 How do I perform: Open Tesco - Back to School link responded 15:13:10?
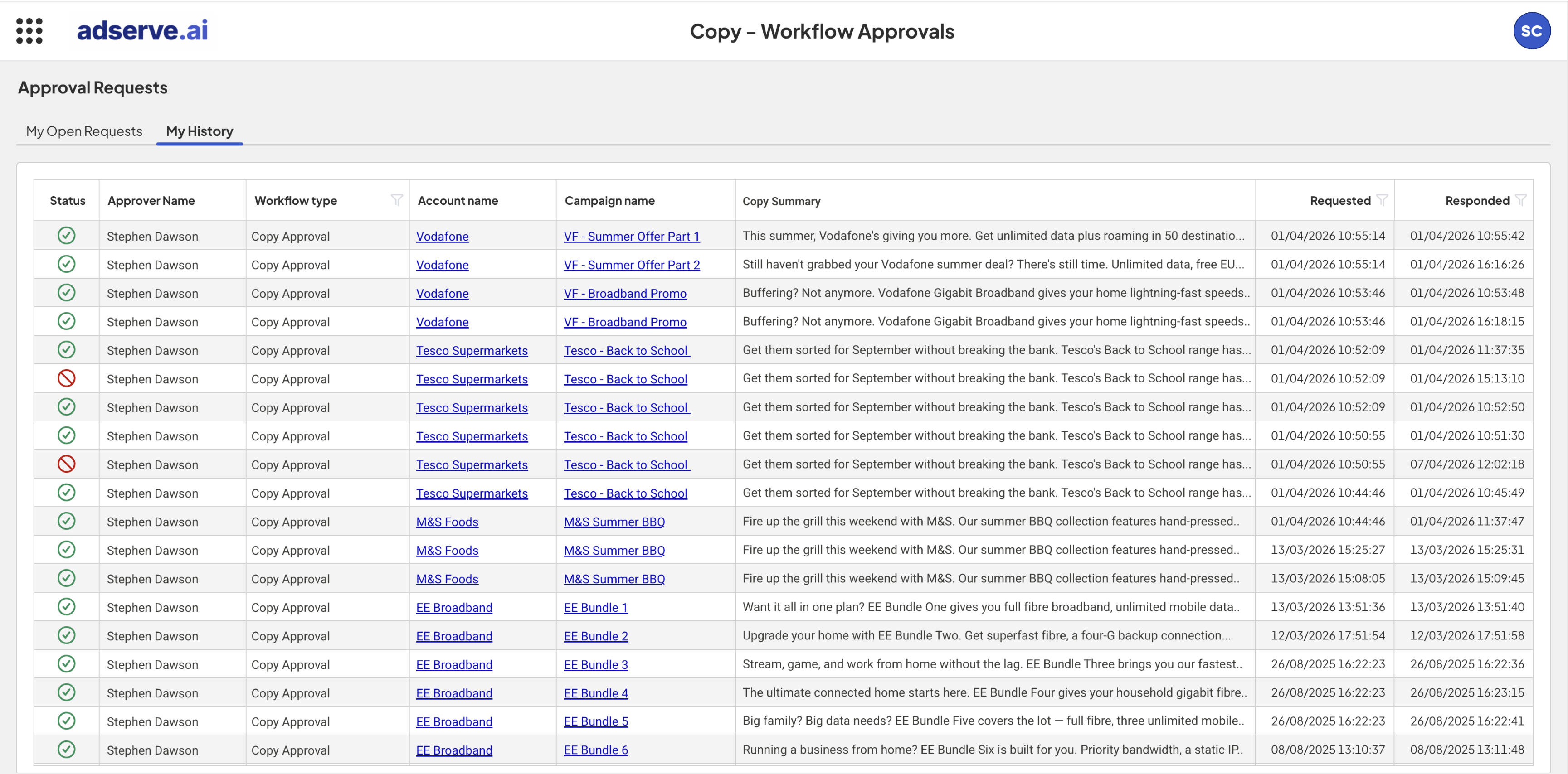pos(626,379)
